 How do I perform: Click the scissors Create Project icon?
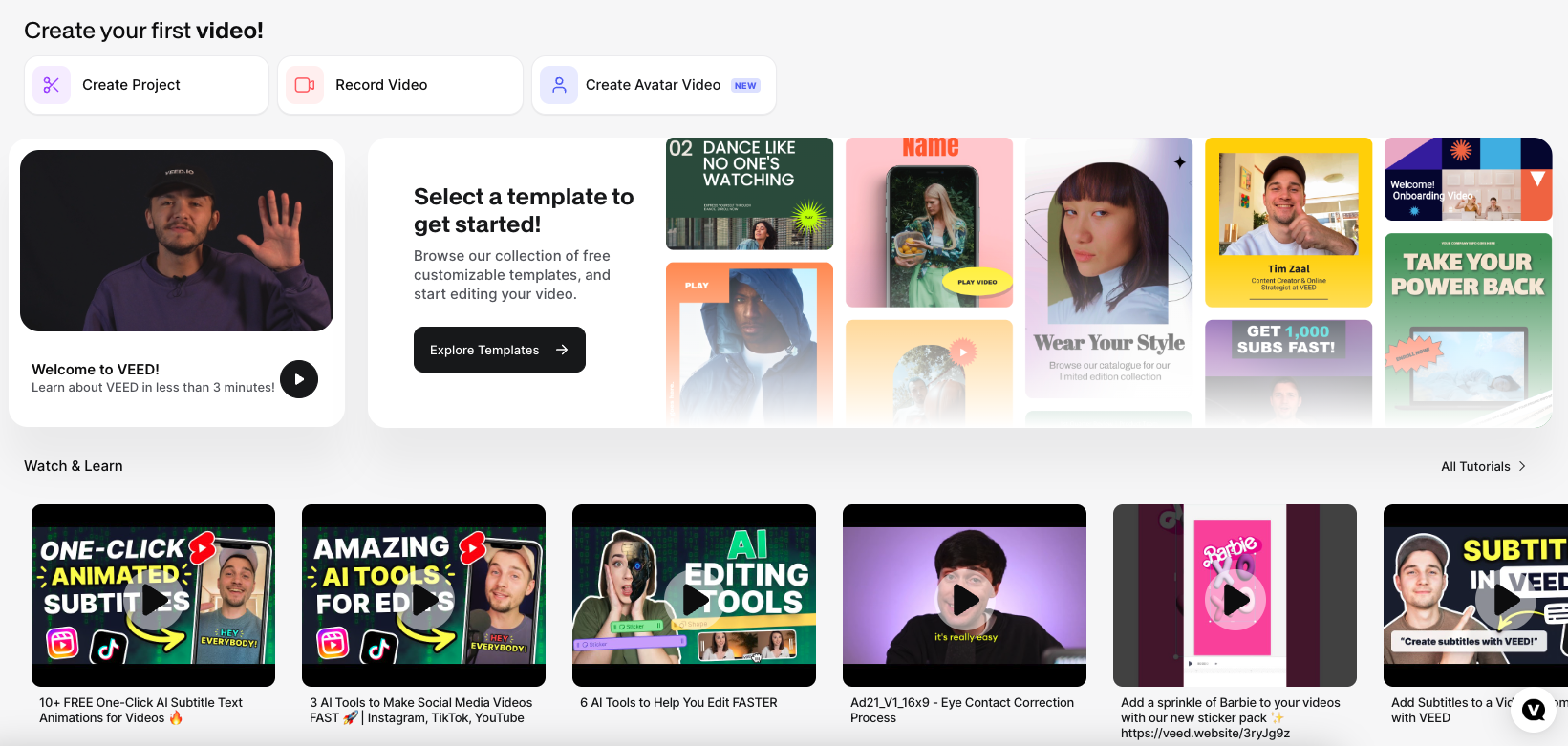point(52,85)
